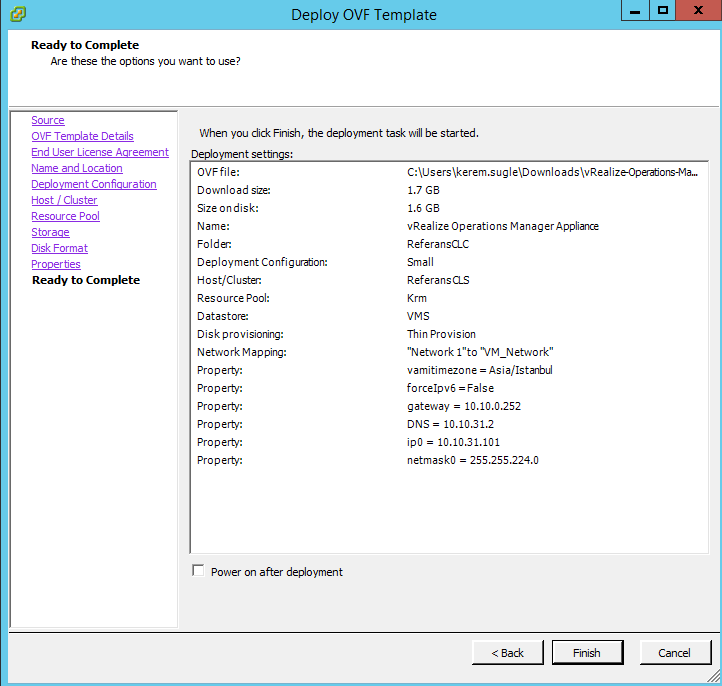The image size is (722, 686).
Task: Click Deployment Configuration value Small
Action: coord(420,262)
